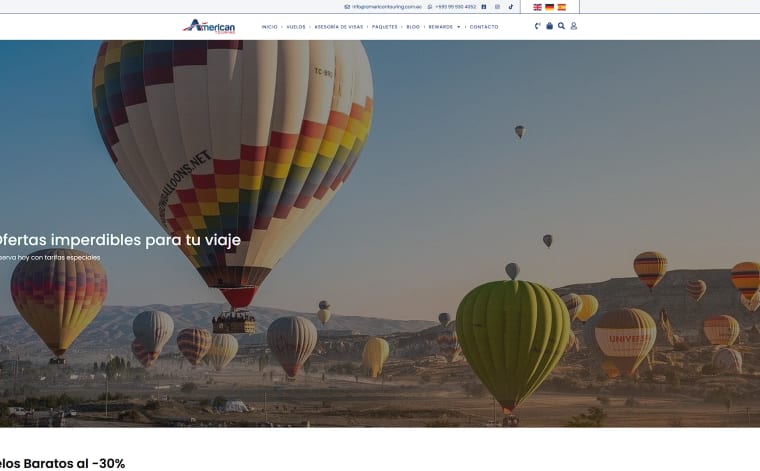Switch language with the UK flag
This screenshot has width=760, height=471.
click(537, 7)
